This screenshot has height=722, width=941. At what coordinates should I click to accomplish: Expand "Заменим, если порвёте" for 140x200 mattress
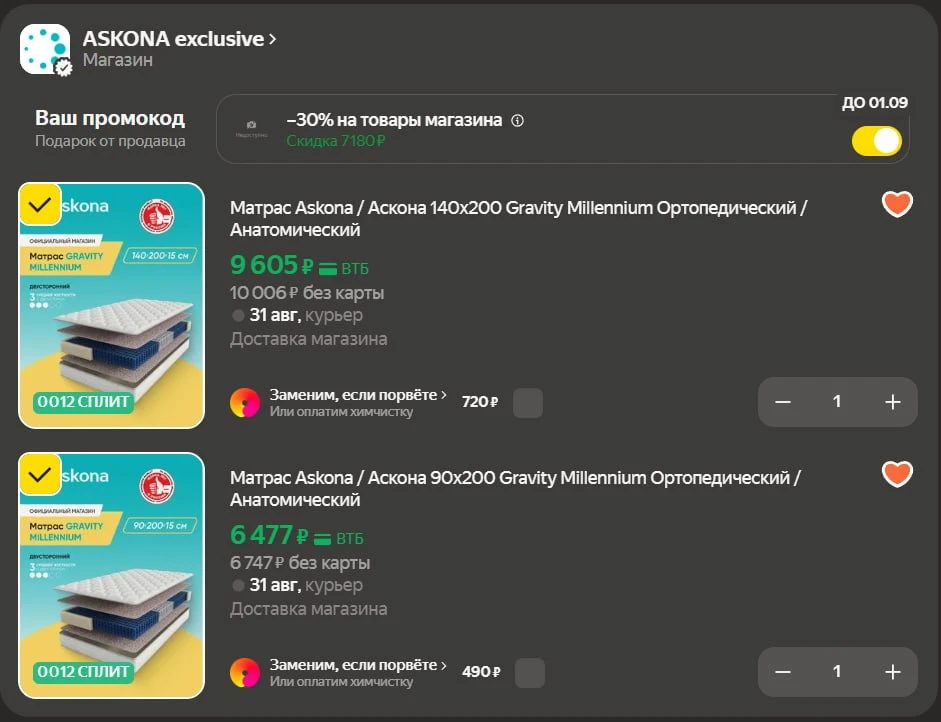(x=358, y=395)
